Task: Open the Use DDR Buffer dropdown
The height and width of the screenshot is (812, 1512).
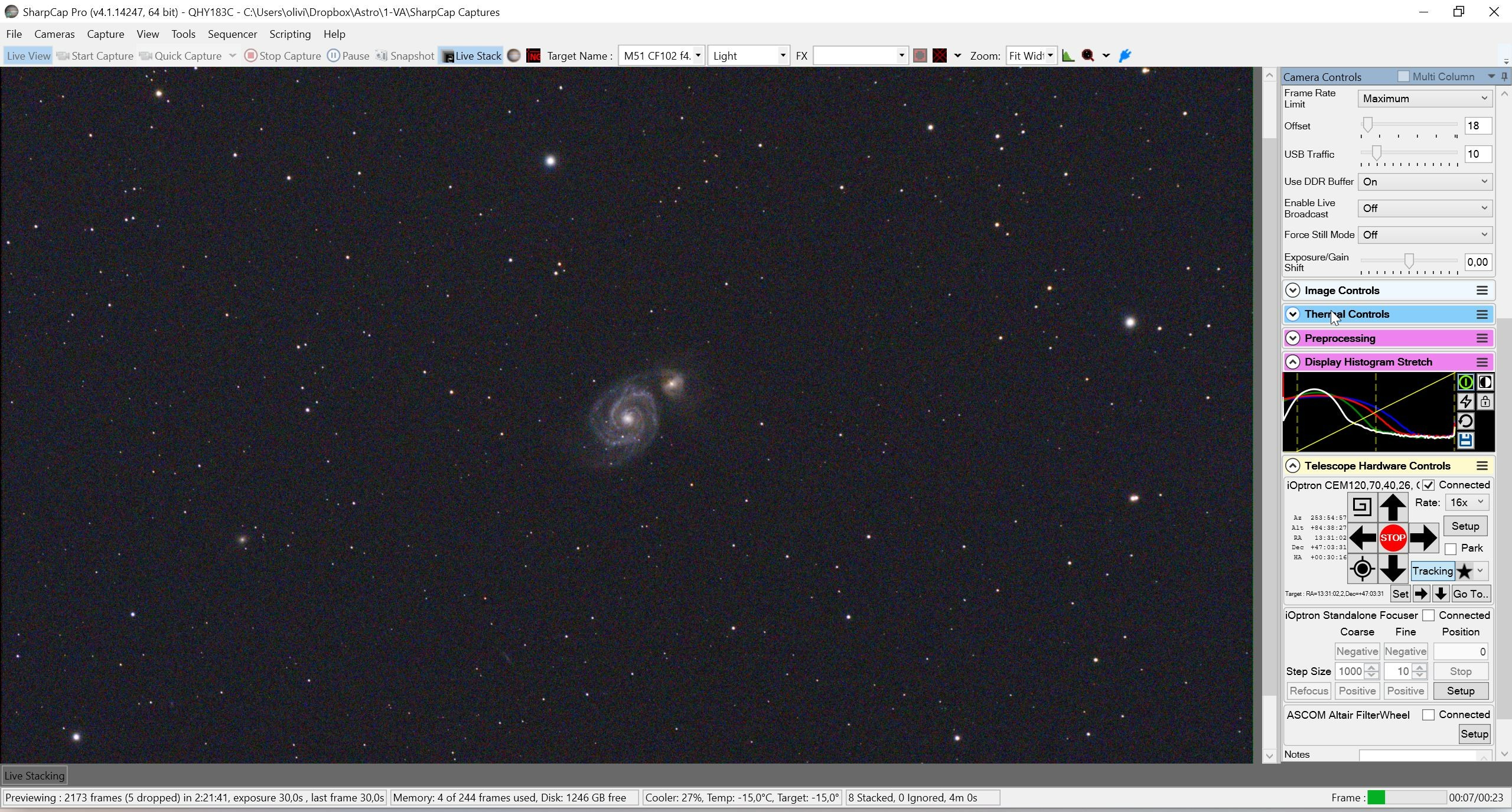Action: point(1425,182)
